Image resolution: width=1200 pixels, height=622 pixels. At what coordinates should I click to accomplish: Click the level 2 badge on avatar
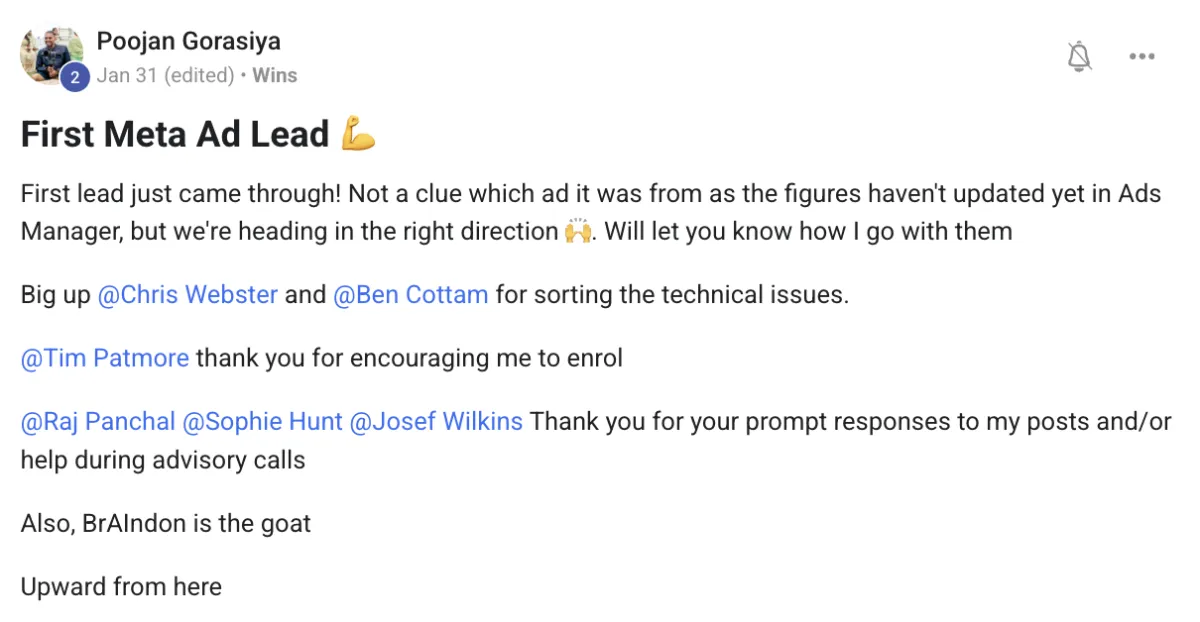click(x=74, y=77)
